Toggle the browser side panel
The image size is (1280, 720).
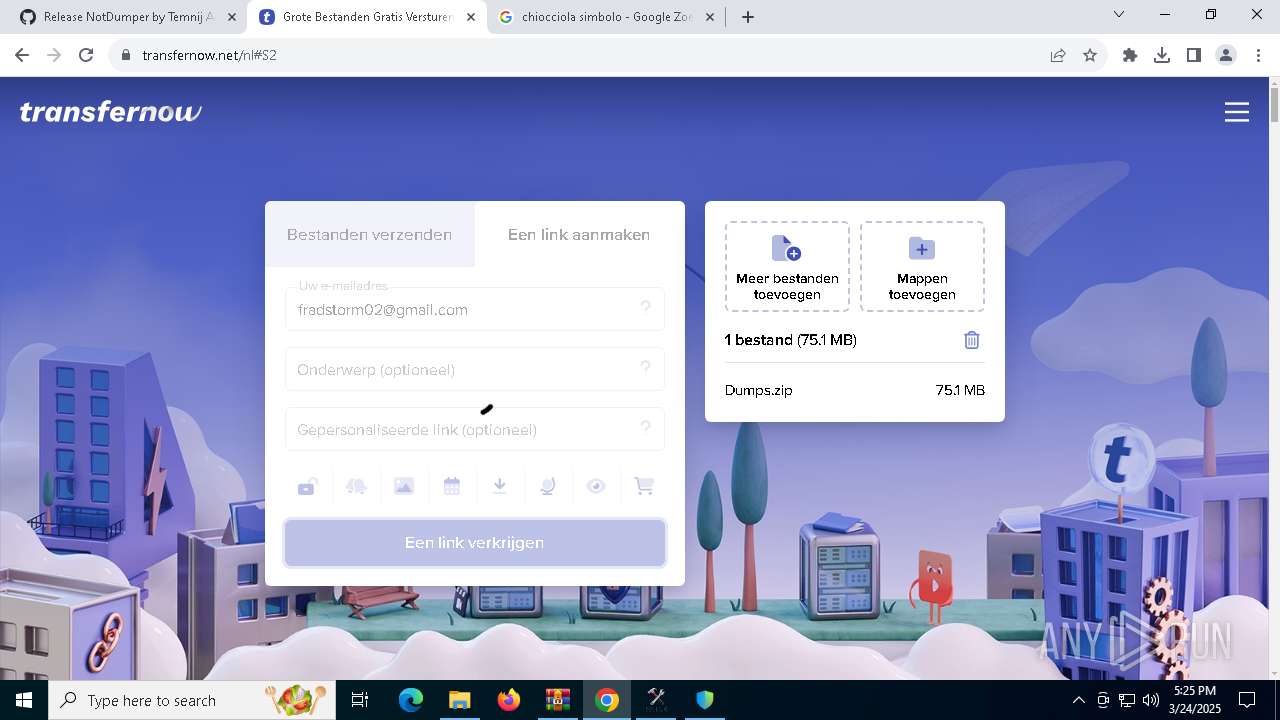click(1194, 55)
